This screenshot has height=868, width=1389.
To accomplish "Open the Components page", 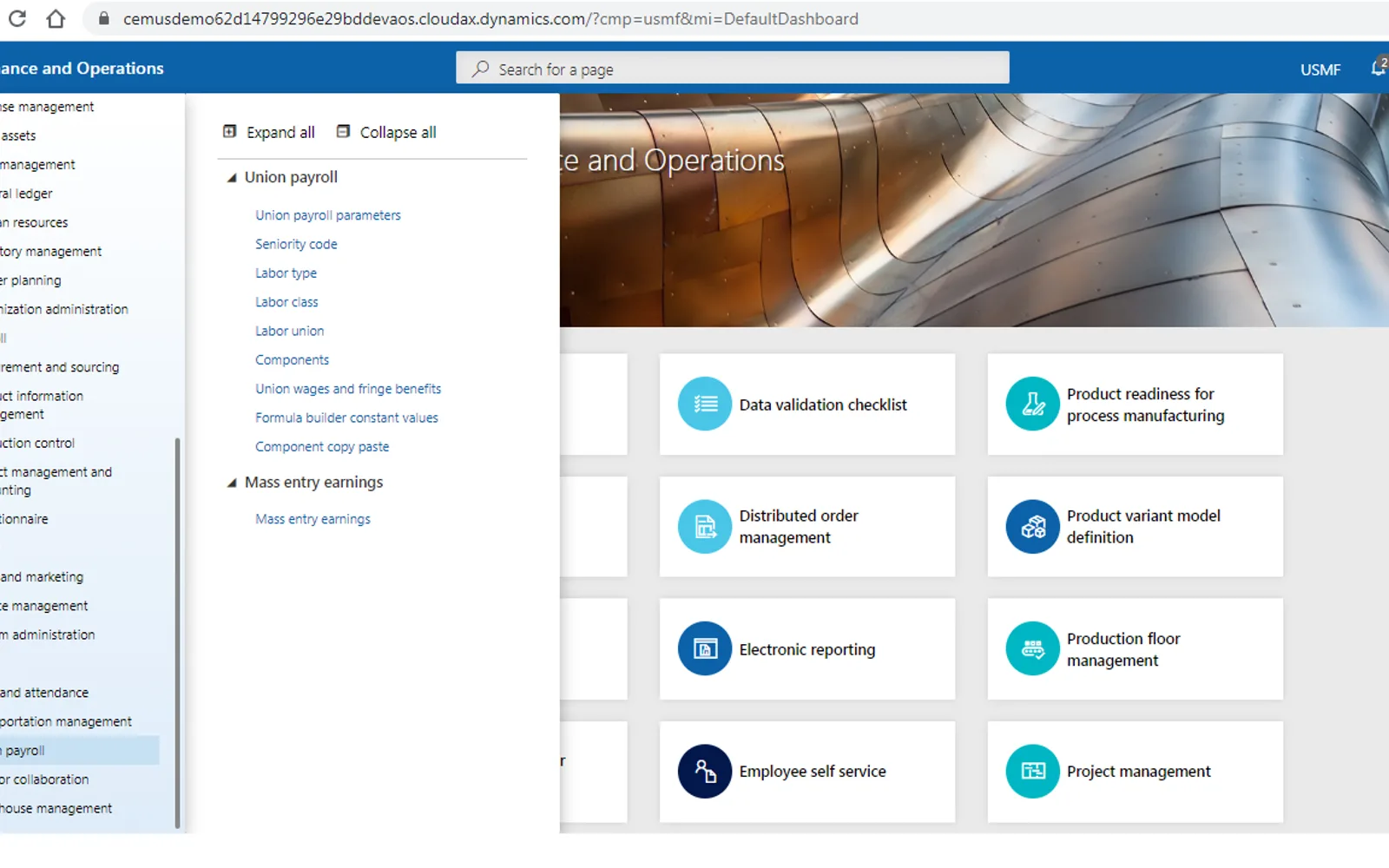I will click(x=292, y=359).
